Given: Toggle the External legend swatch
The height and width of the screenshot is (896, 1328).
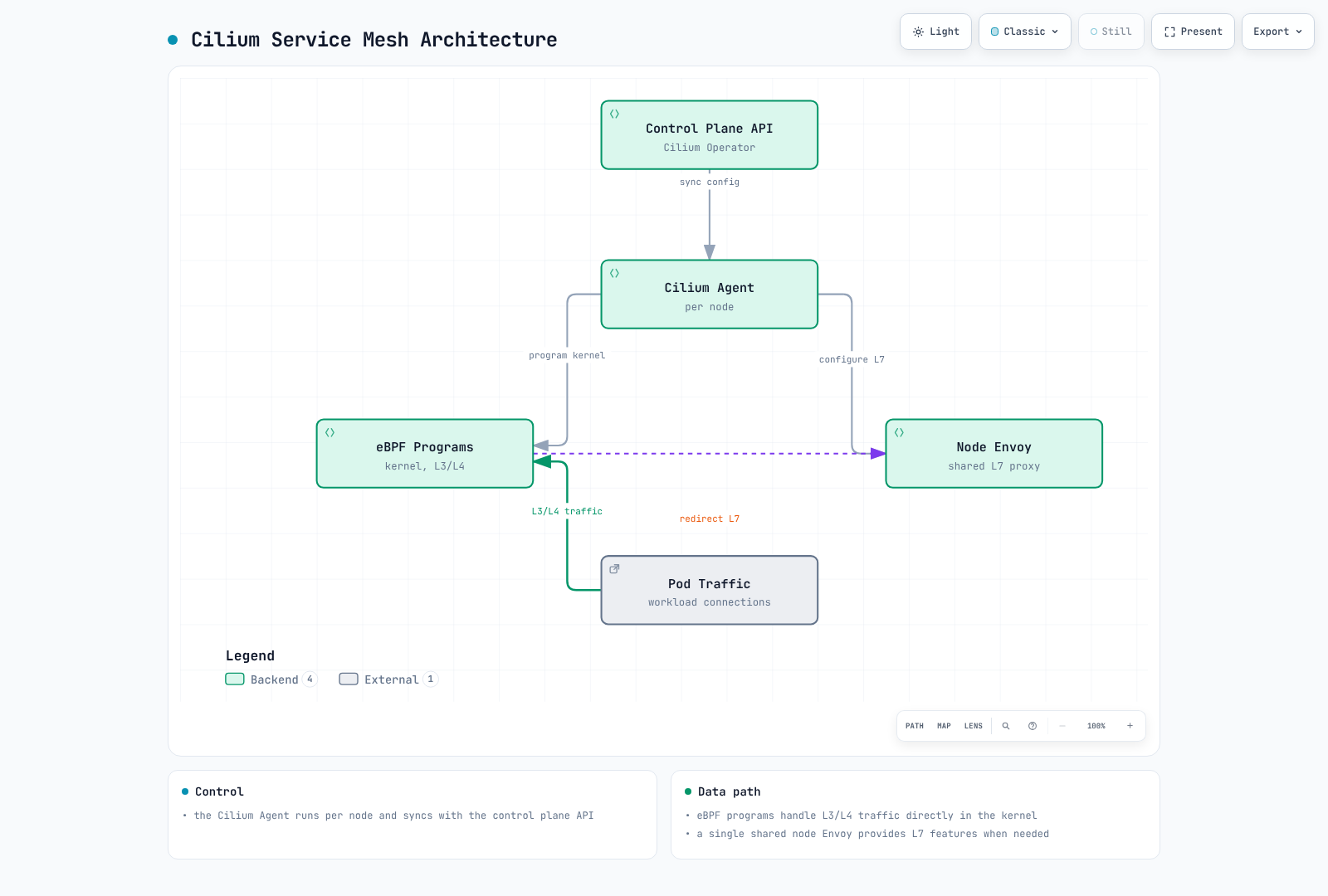Looking at the screenshot, I should click(349, 679).
